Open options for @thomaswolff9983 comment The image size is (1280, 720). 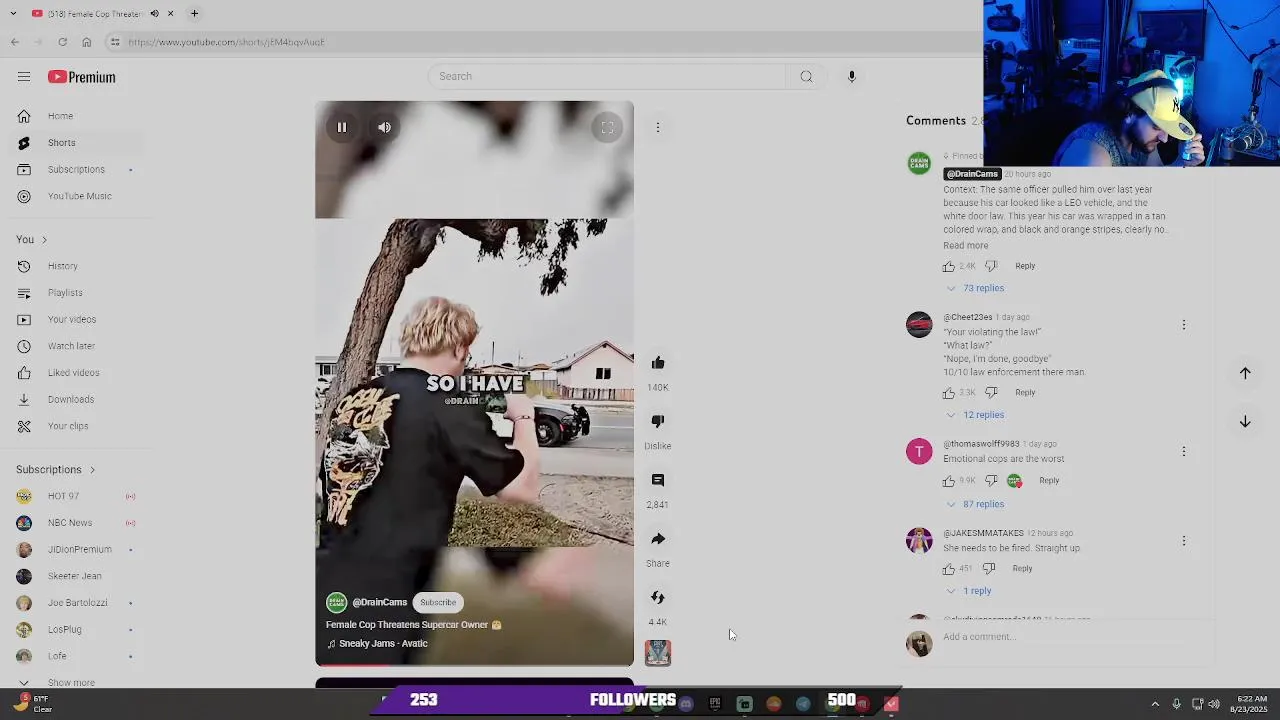(x=1184, y=452)
